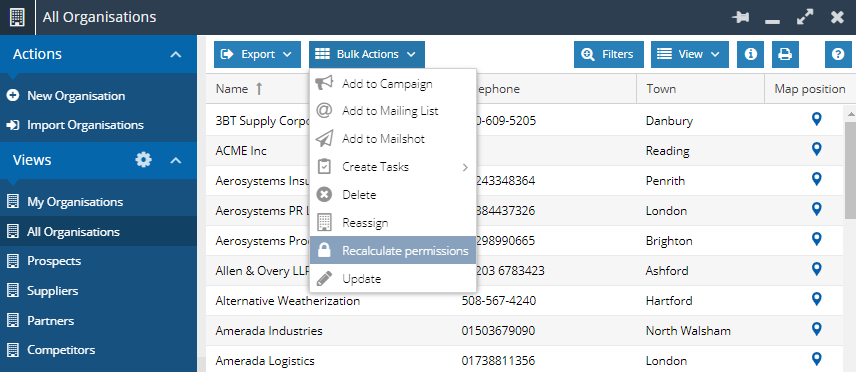856x372 pixels.
Task: Open the Export dropdown
Action: 257,55
